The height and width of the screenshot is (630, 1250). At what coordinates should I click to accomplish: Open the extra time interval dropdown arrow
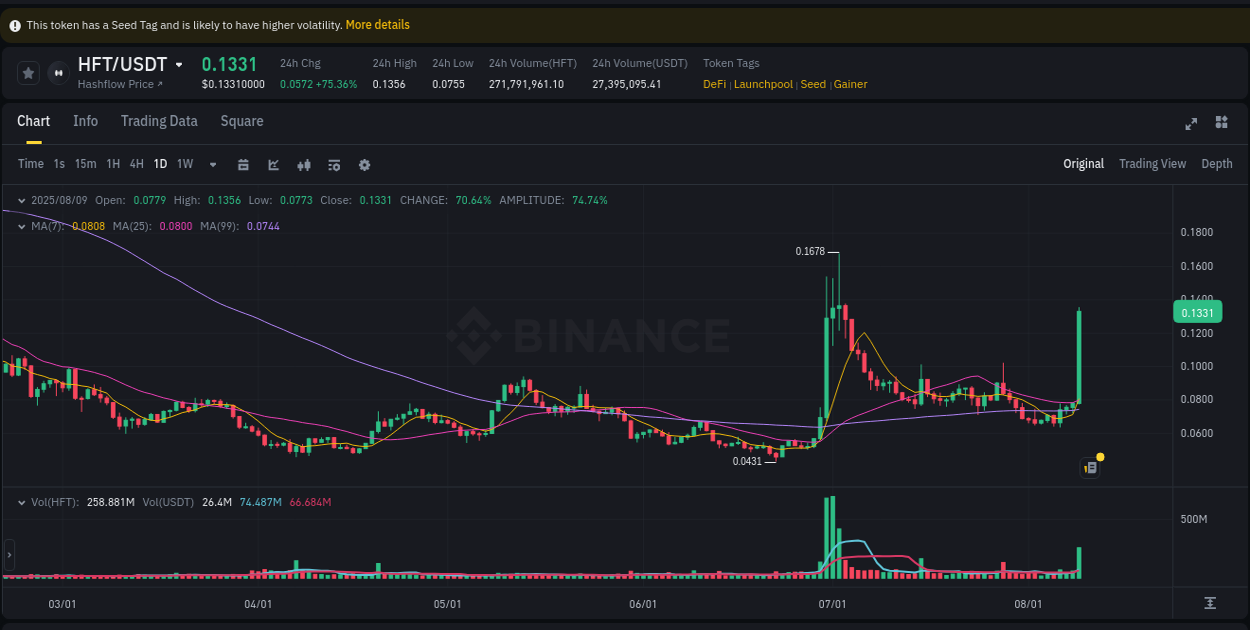coord(212,164)
